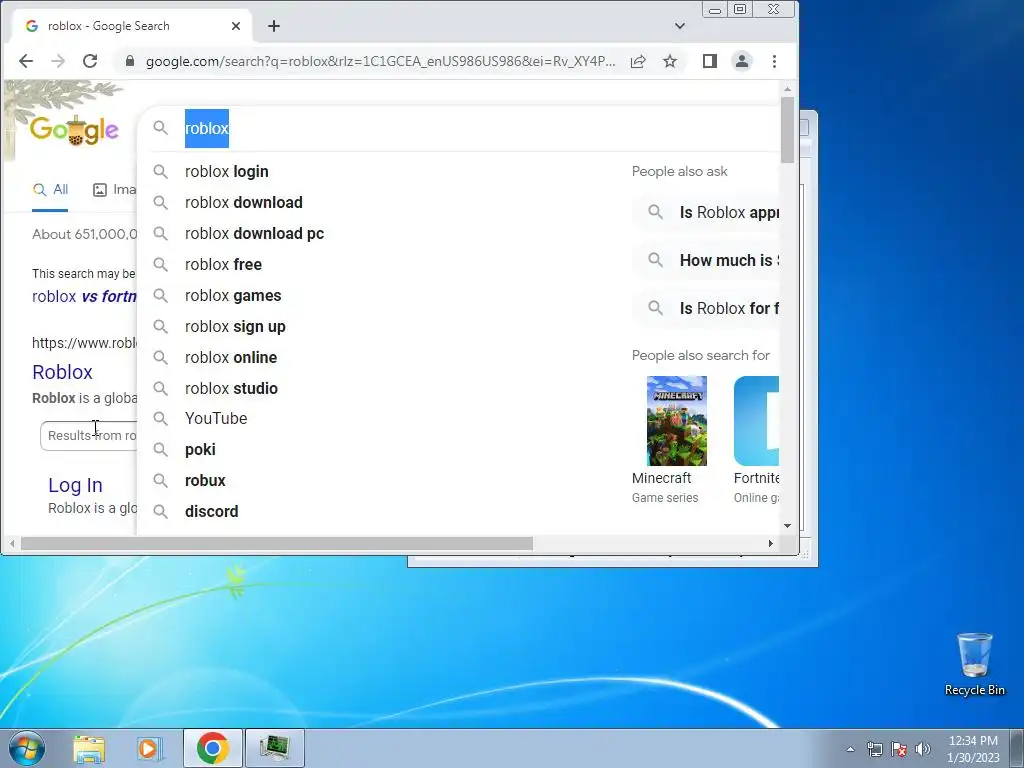The width and height of the screenshot is (1024, 768).
Task: Click the Chrome taskbar icon
Action: tap(212, 748)
